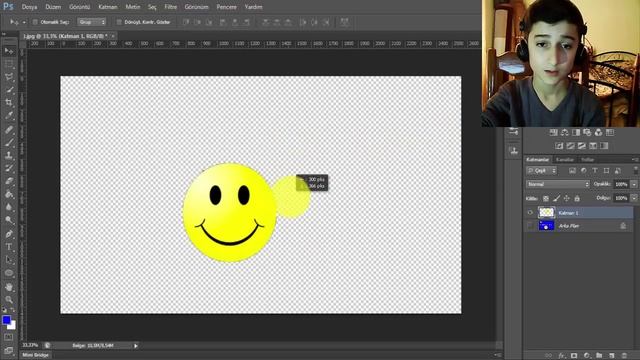Select the Eraser tool
Image resolution: width=640 pixels, height=360 pixels.
click(9, 181)
